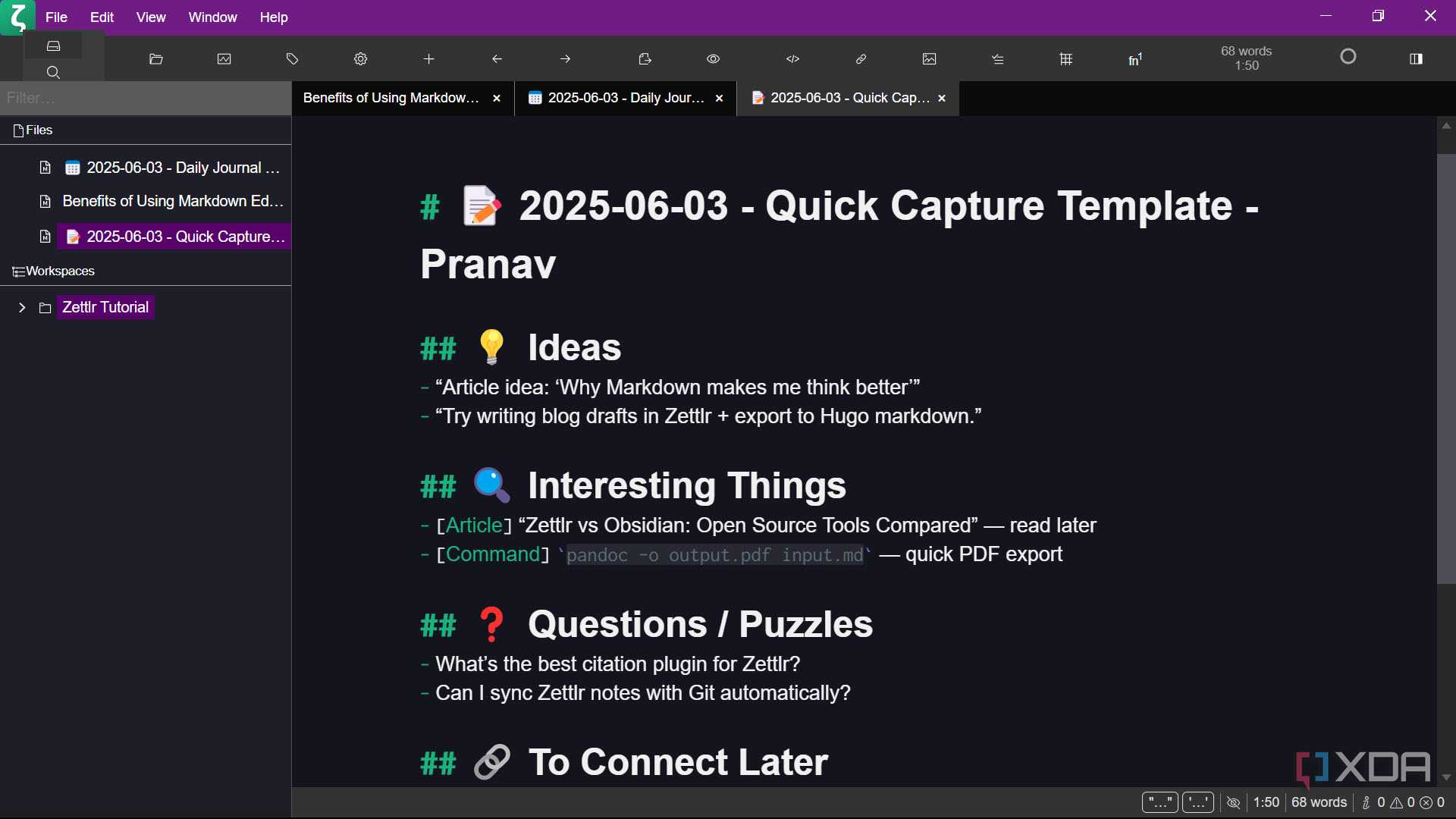Click the Workspaces section header
The height and width of the screenshot is (819, 1456).
[x=146, y=271]
